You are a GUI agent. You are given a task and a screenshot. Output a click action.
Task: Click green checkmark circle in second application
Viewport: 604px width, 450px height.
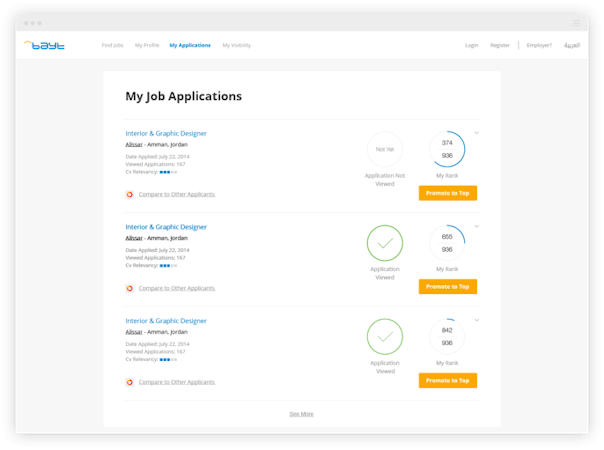pyautogui.click(x=385, y=243)
